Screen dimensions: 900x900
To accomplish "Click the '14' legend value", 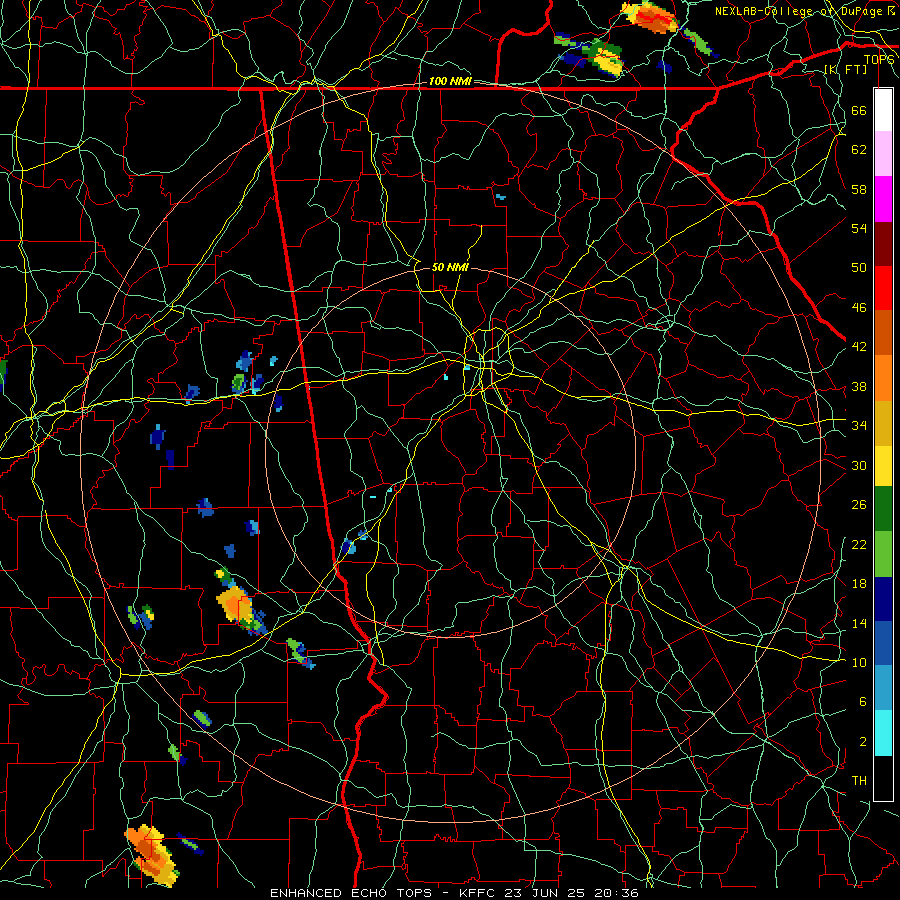I will tap(859, 623).
